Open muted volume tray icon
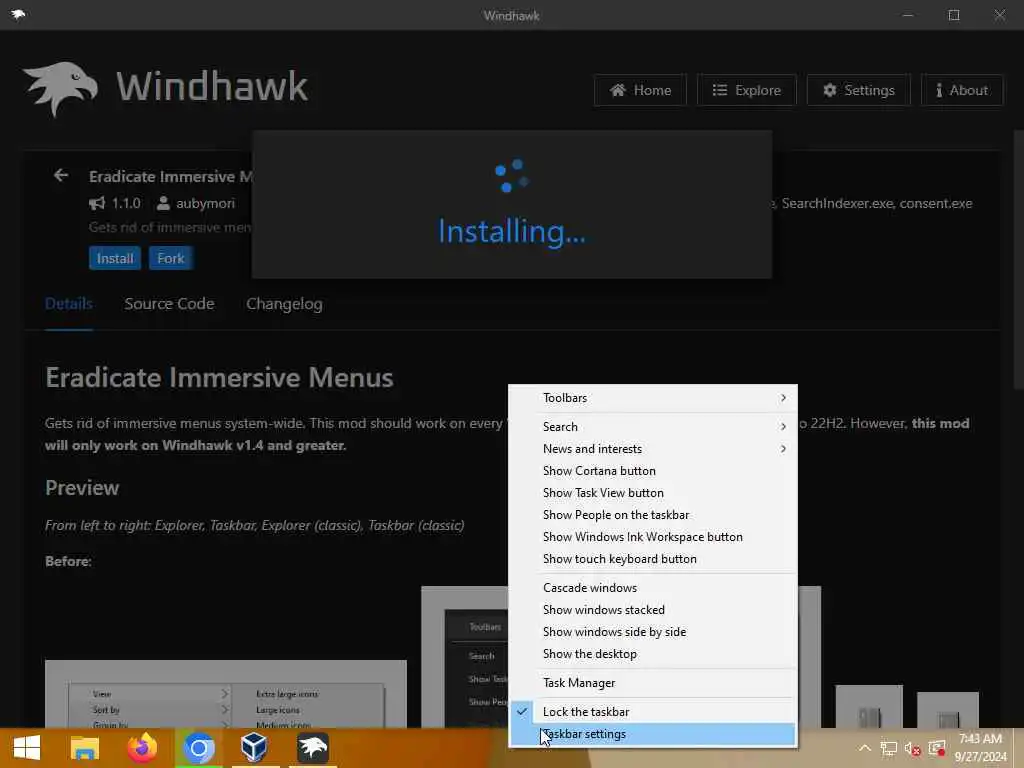 tap(912, 748)
